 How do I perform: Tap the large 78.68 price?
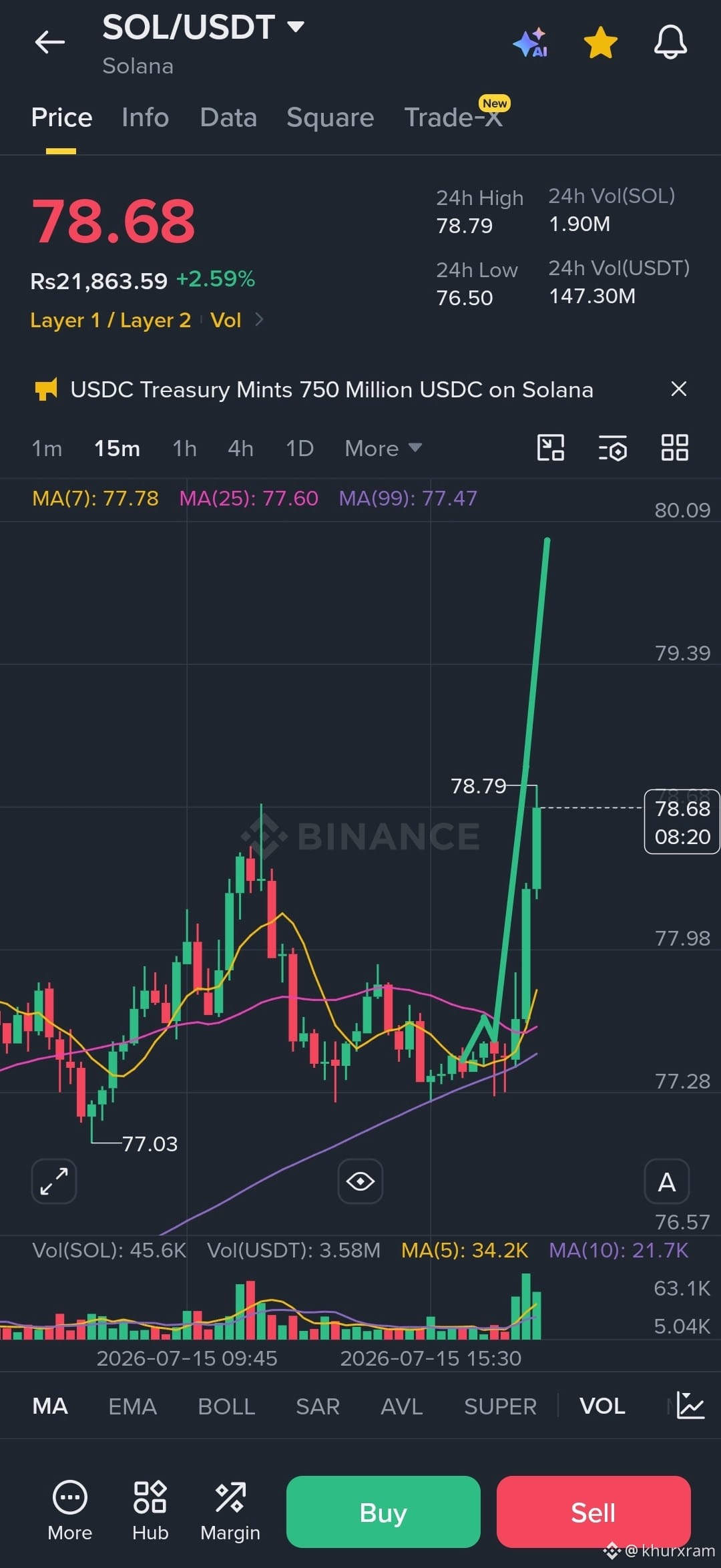[x=113, y=222]
